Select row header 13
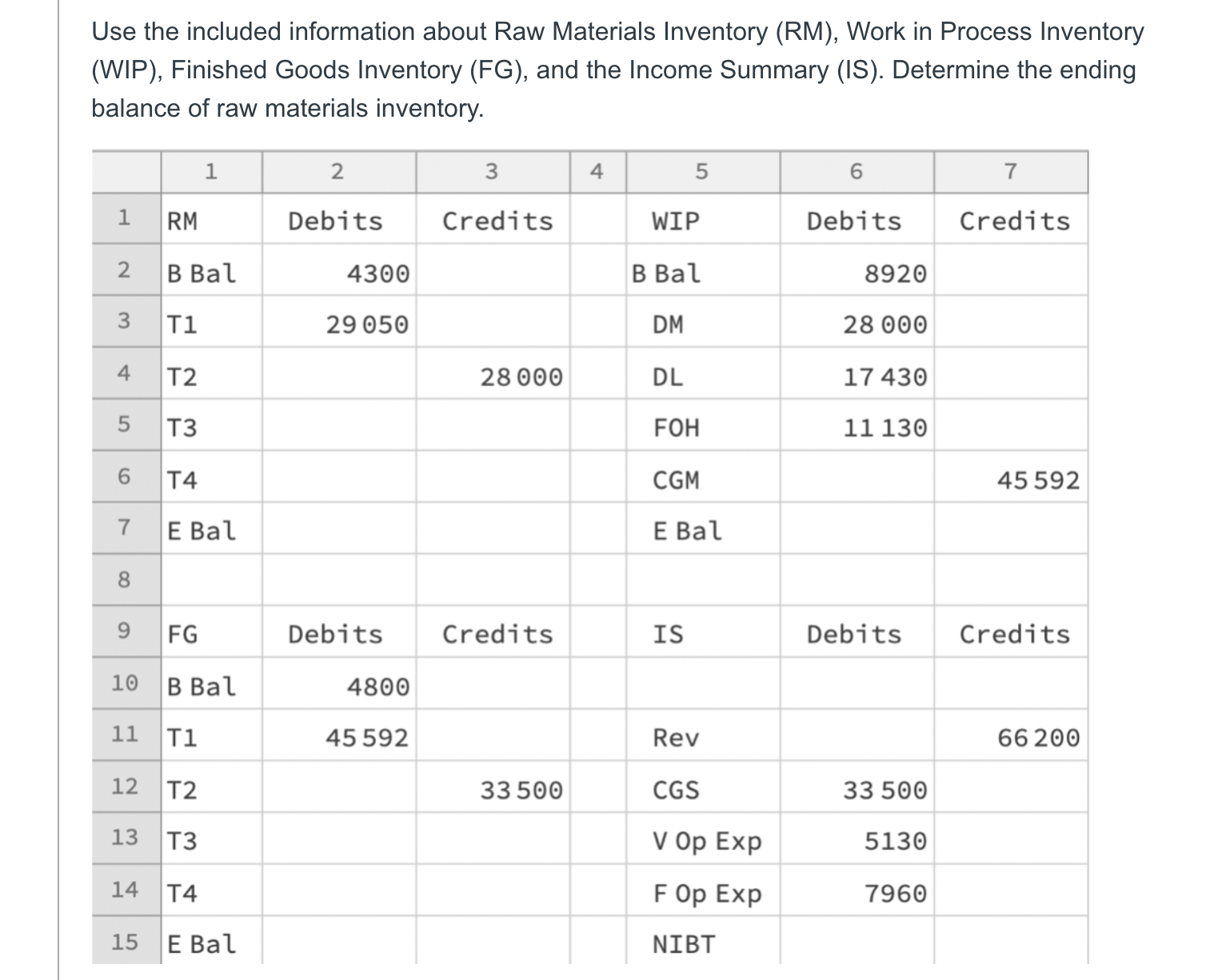The width and height of the screenshot is (1206, 980). [126, 838]
